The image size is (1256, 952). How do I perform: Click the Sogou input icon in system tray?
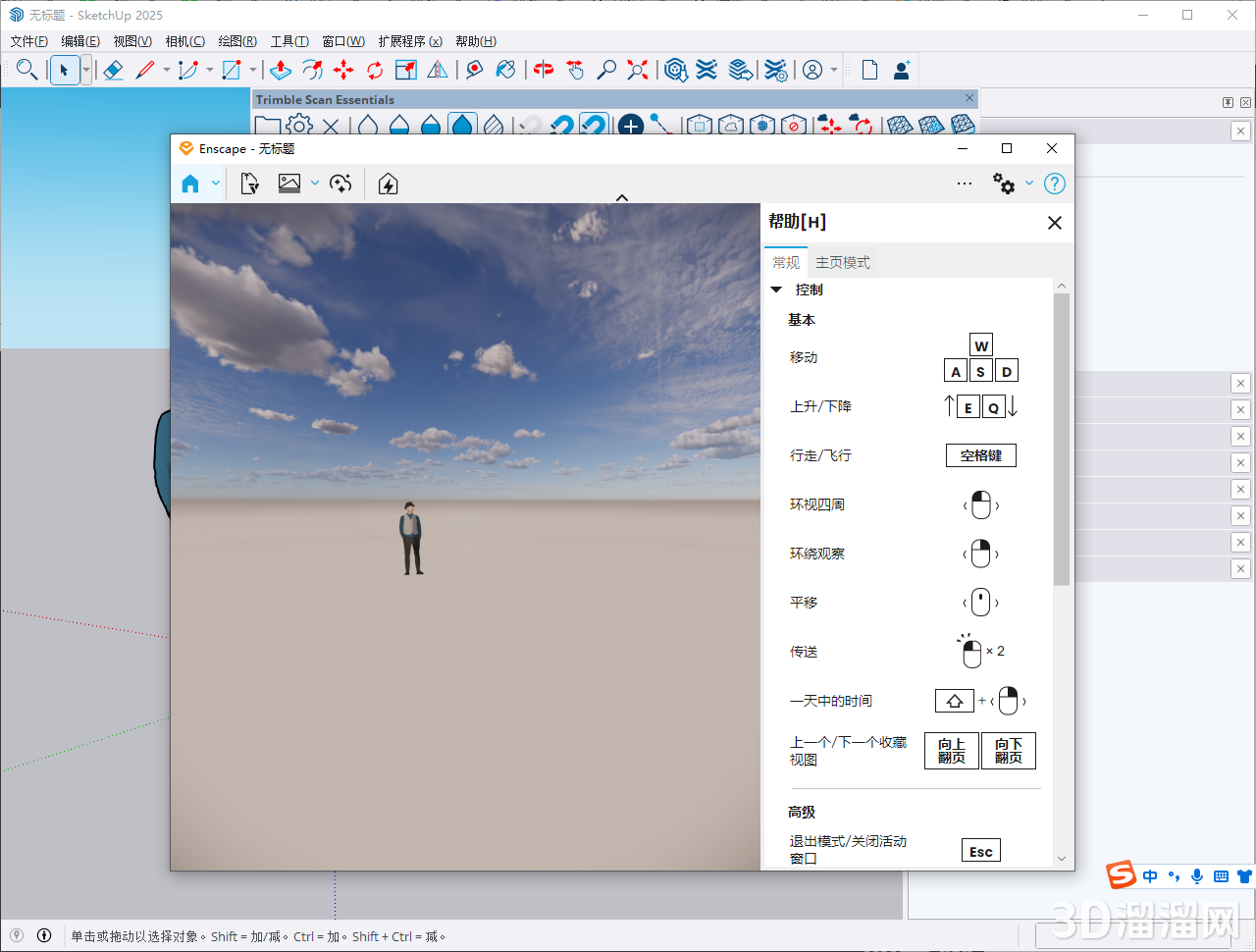(1121, 875)
